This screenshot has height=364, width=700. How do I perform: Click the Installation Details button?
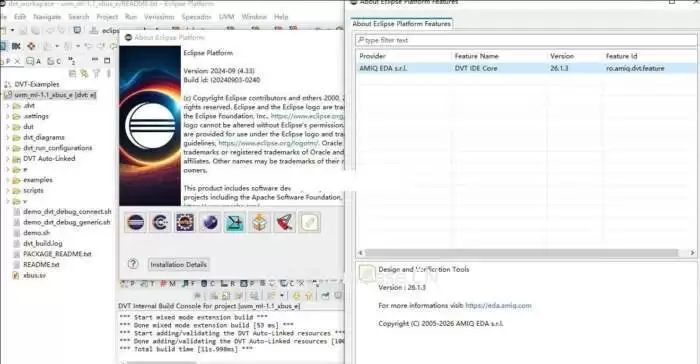[x=179, y=264]
